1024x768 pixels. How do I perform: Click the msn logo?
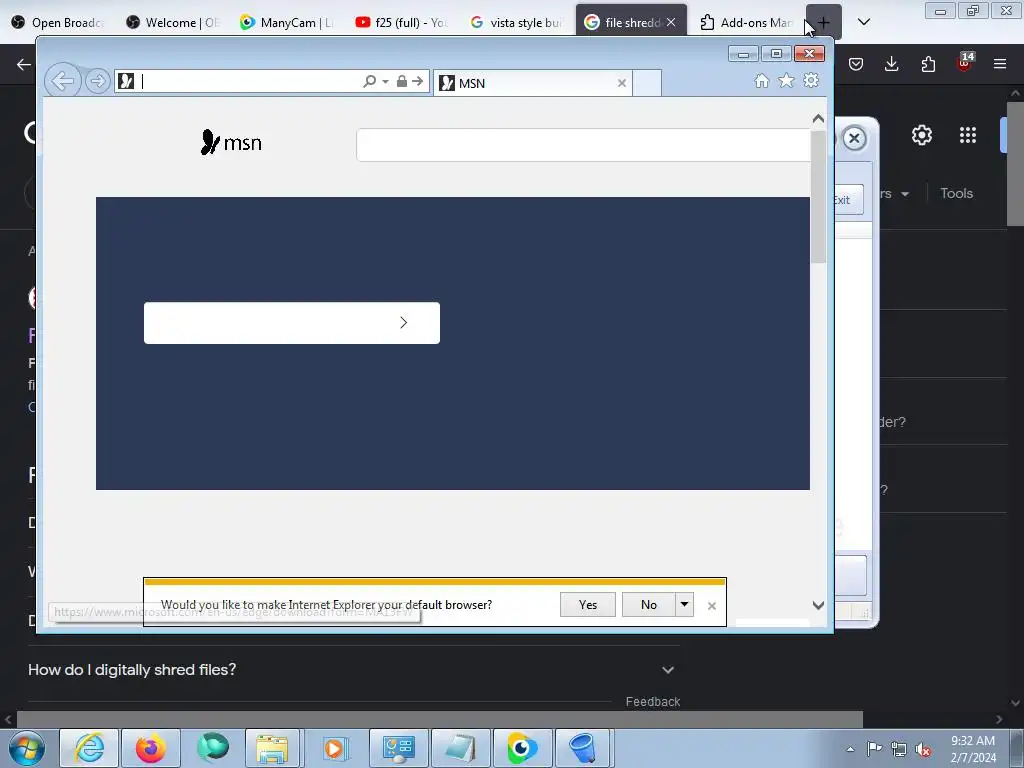231,142
